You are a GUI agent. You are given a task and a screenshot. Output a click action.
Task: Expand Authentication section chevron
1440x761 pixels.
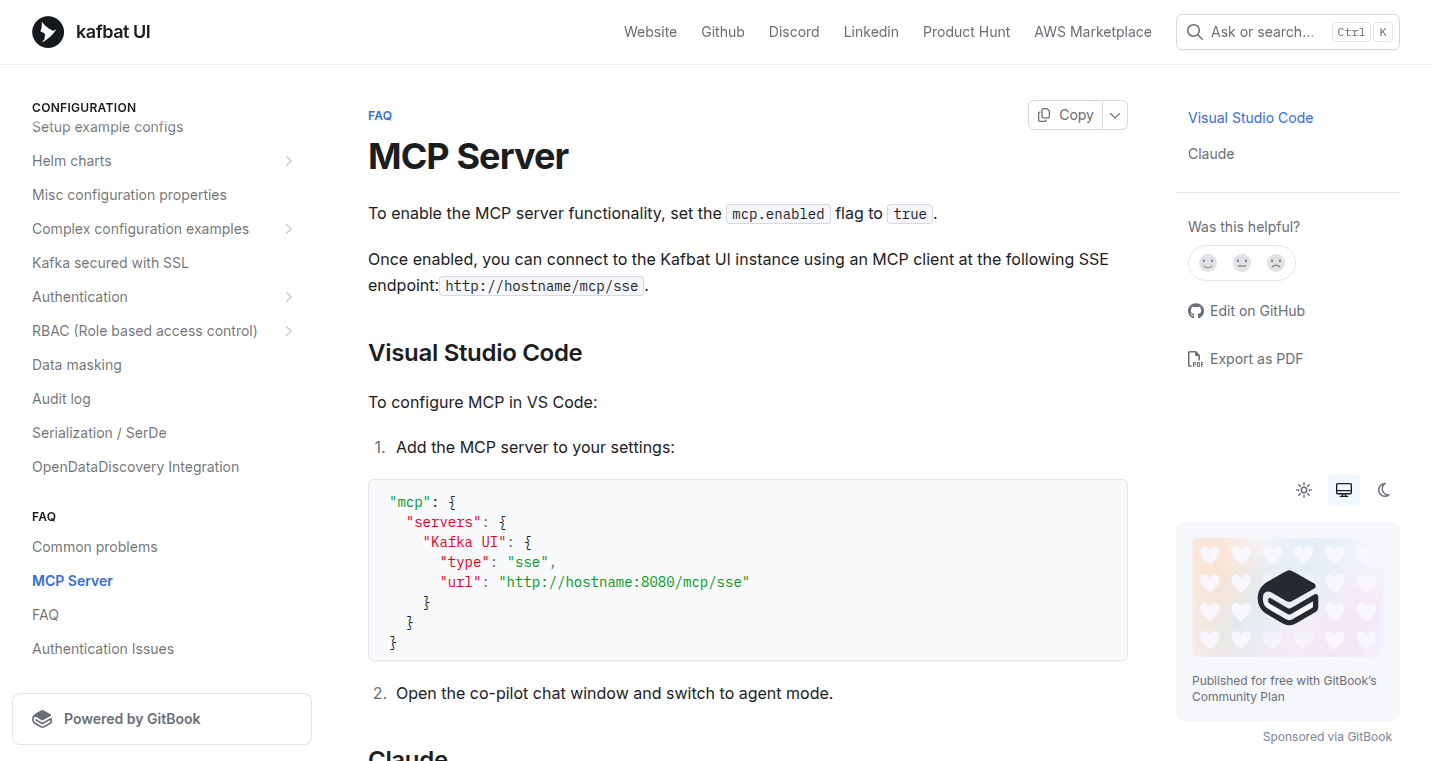click(288, 297)
